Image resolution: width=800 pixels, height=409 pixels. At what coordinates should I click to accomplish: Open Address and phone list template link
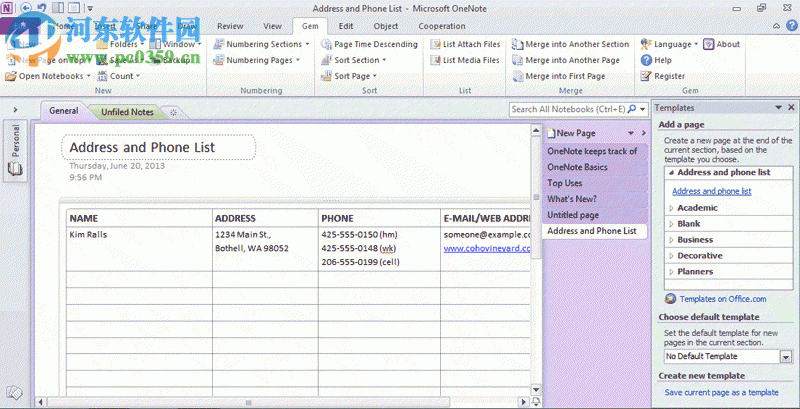(x=712, y=191)
